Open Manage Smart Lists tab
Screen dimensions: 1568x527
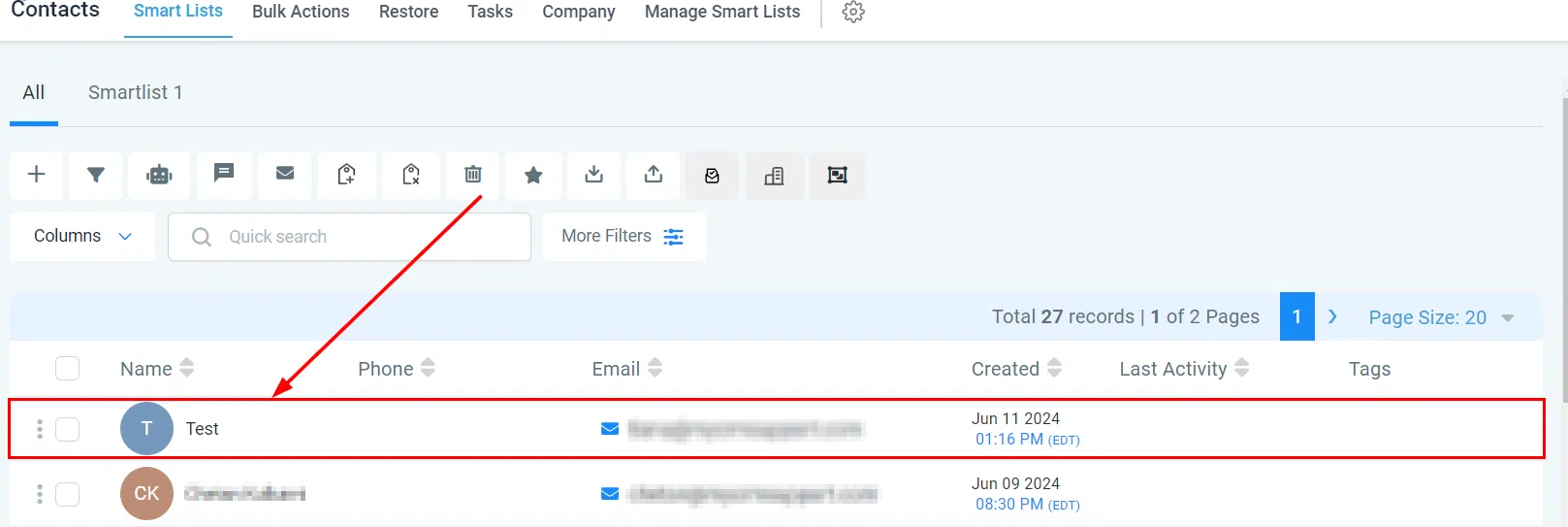722,12
